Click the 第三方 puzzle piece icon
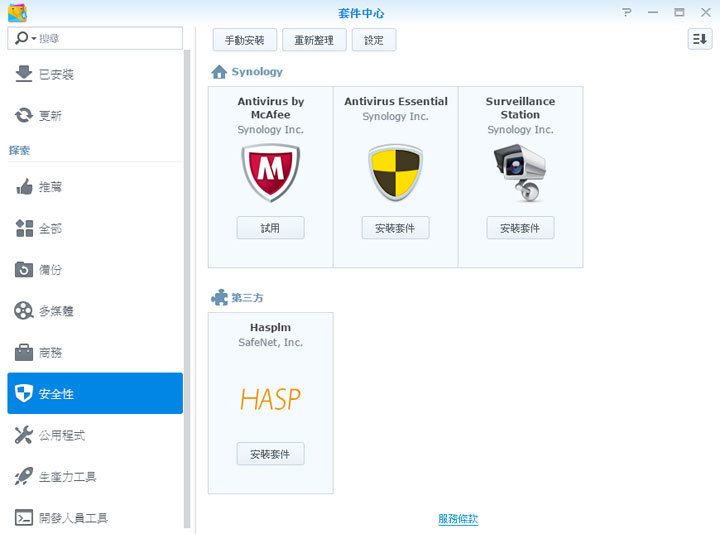 [219, 298]
